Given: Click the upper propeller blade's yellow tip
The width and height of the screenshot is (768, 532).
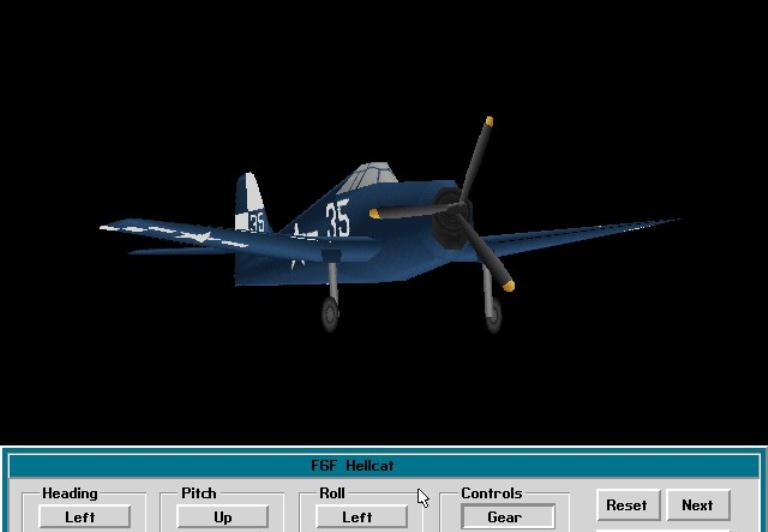Looking at the screenshot, I should tap(489, 122).
